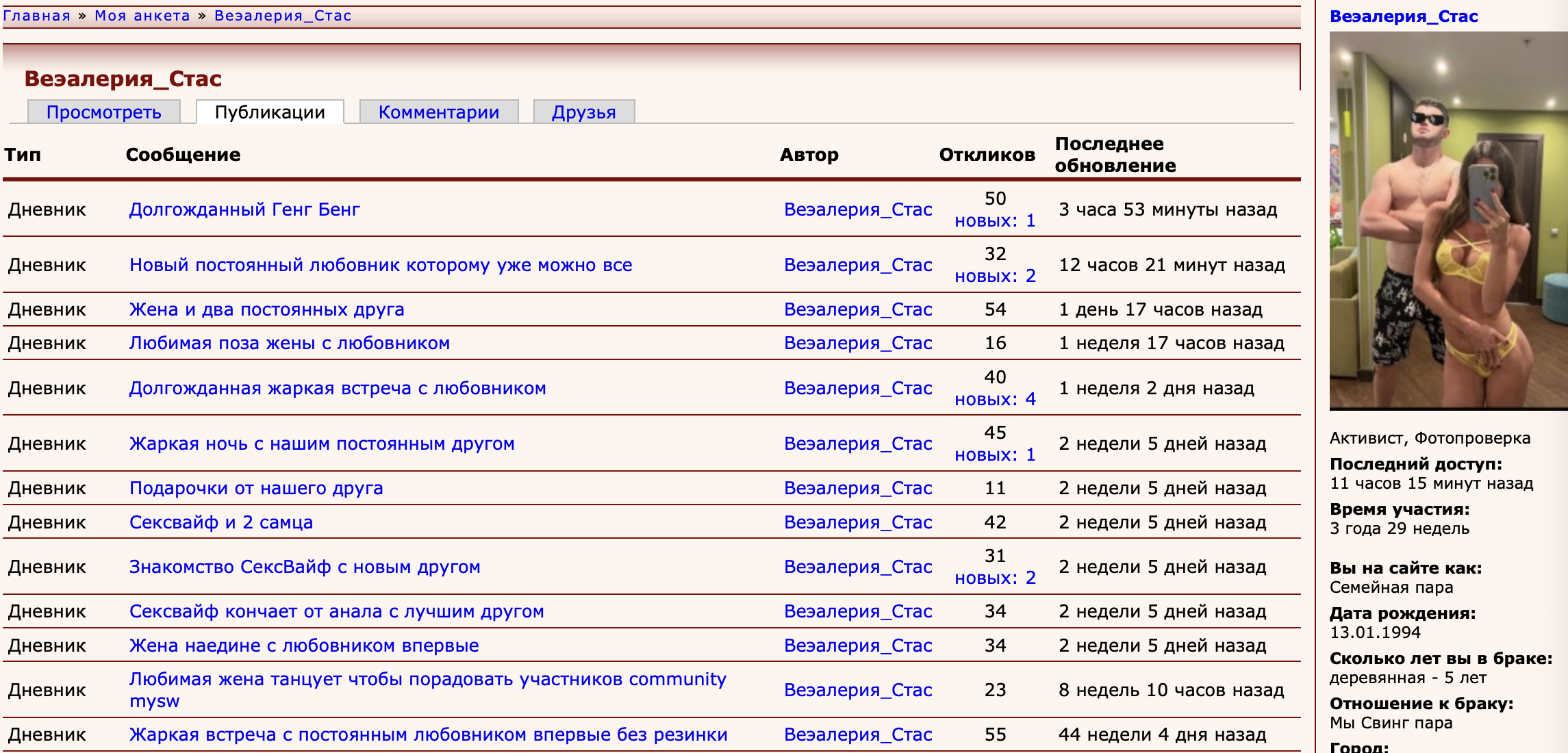Click 'новых: 2' on row with 32 replies
This screenshot has width=1568, height=753.
pos(995,276)
